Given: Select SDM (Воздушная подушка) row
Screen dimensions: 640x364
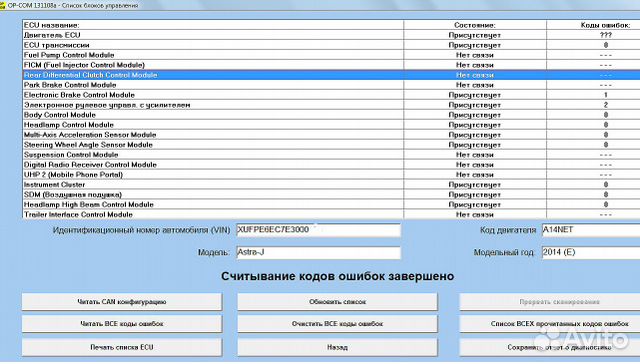Looking at the screenshot, I should pos(331,195).
